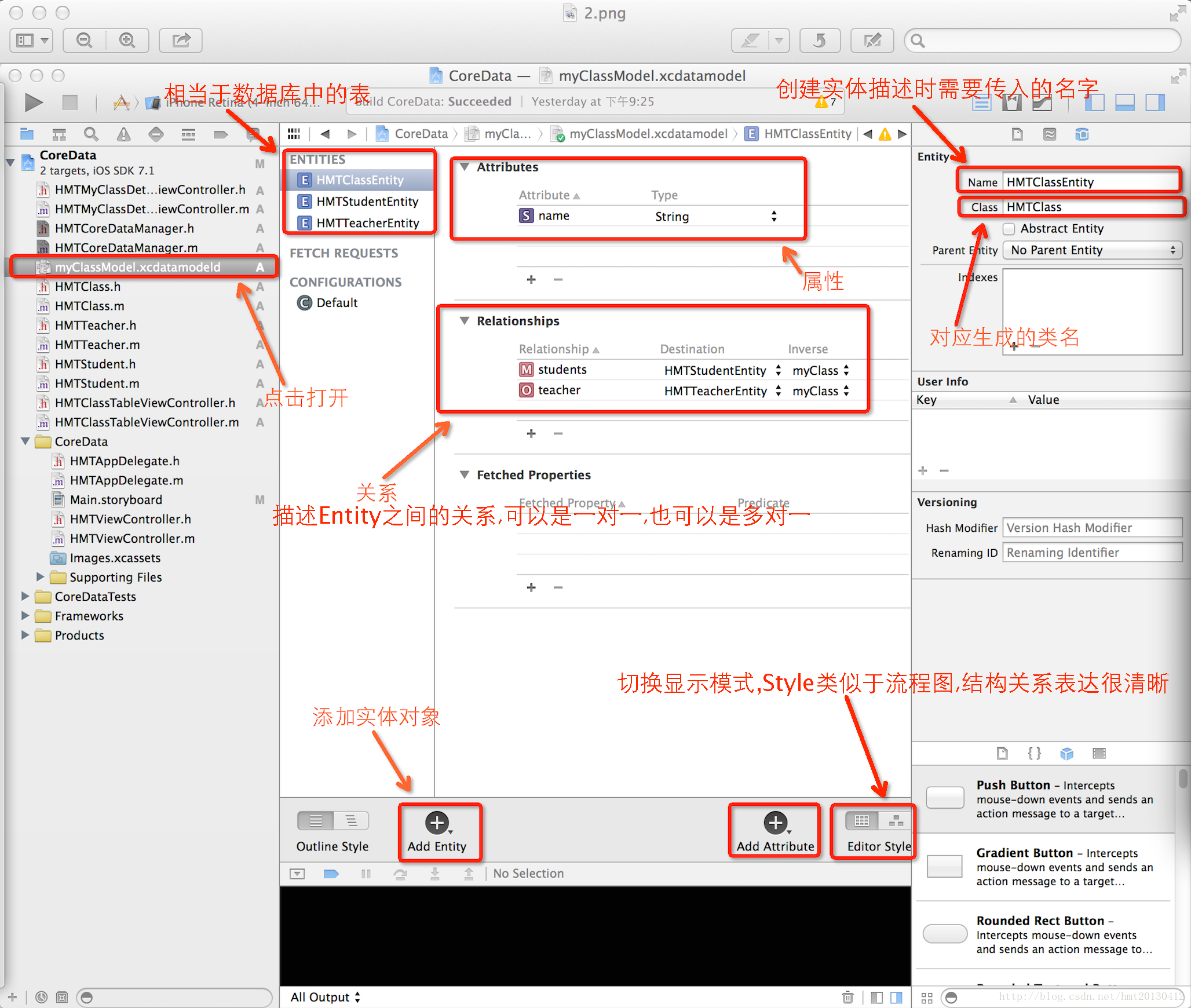Switch Editor Style to graph view
The image size is (1191, 1008).
(896, 821)
